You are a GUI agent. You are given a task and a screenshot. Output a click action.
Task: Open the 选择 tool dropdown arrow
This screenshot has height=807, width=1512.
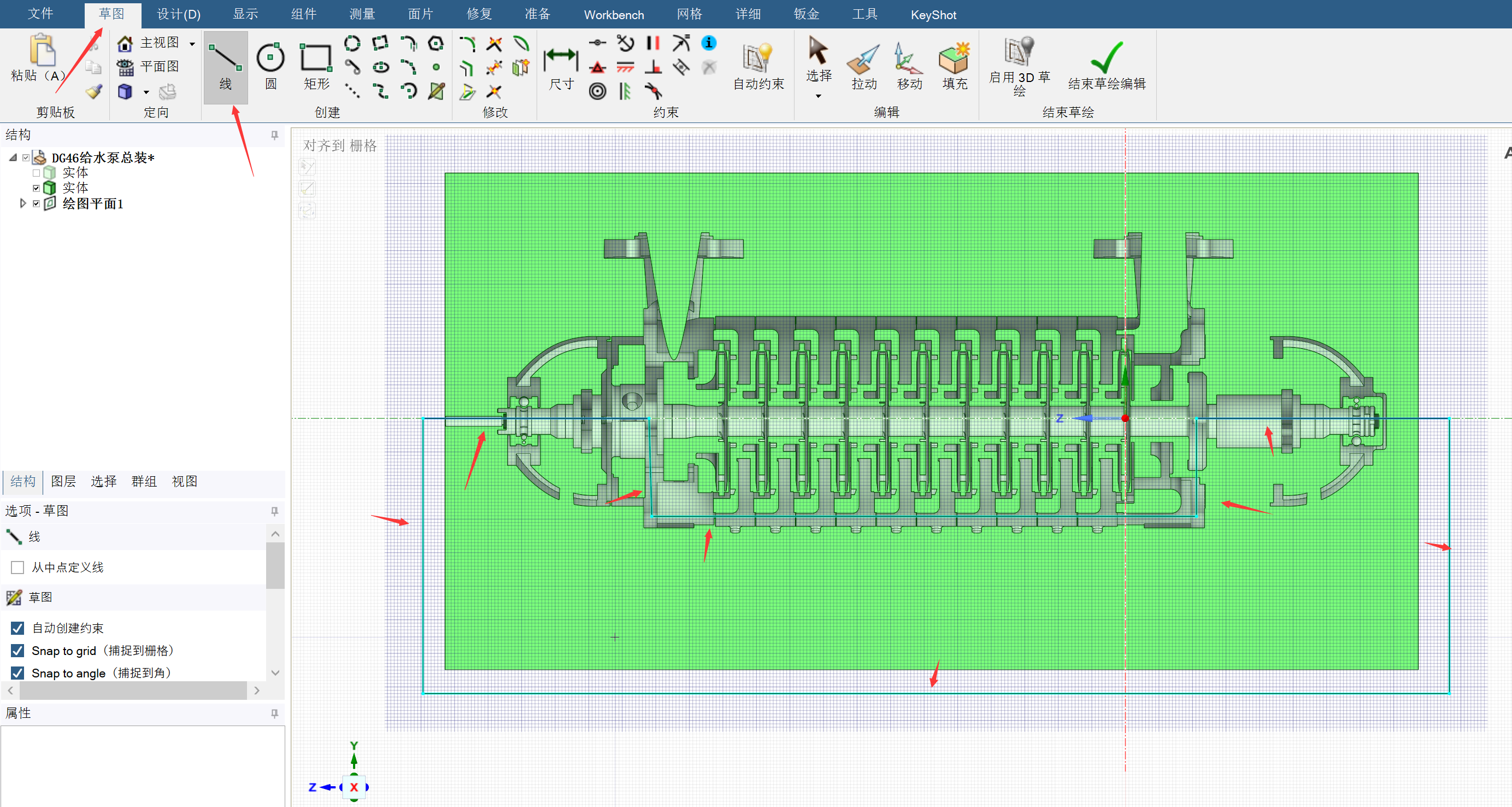[817, 96]
